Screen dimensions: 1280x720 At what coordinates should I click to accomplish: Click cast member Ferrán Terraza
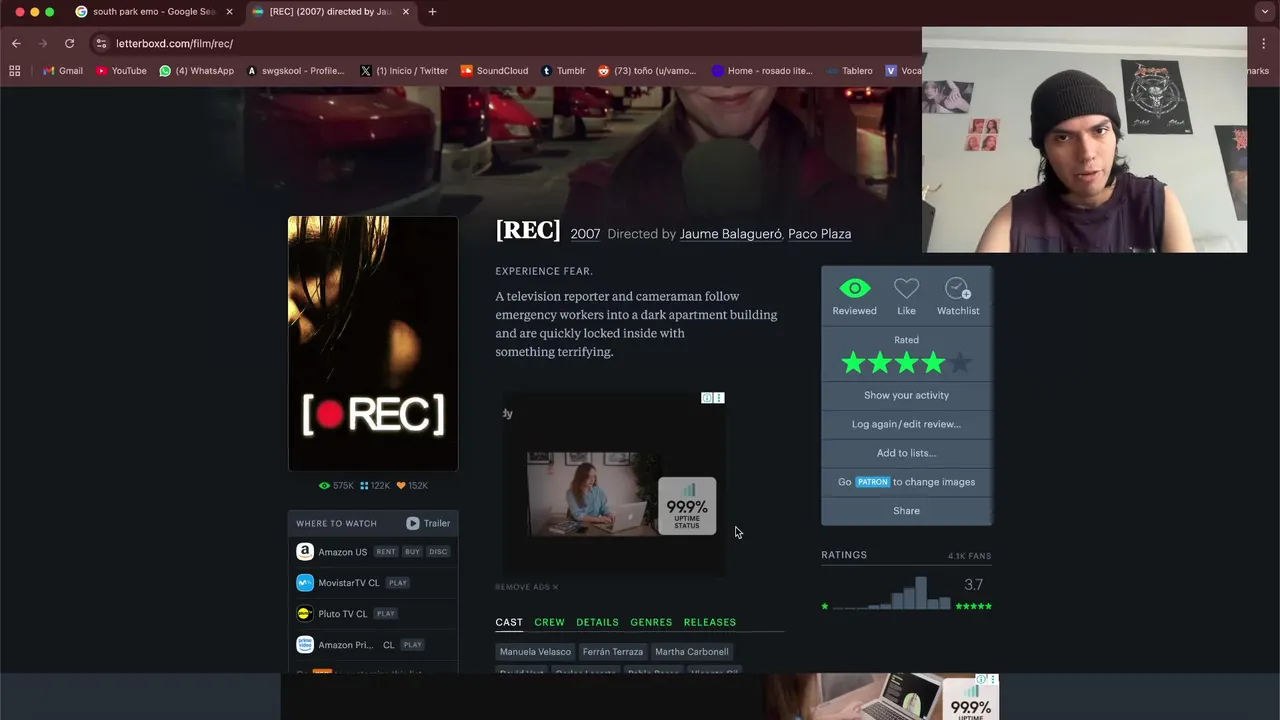(613, 652)
